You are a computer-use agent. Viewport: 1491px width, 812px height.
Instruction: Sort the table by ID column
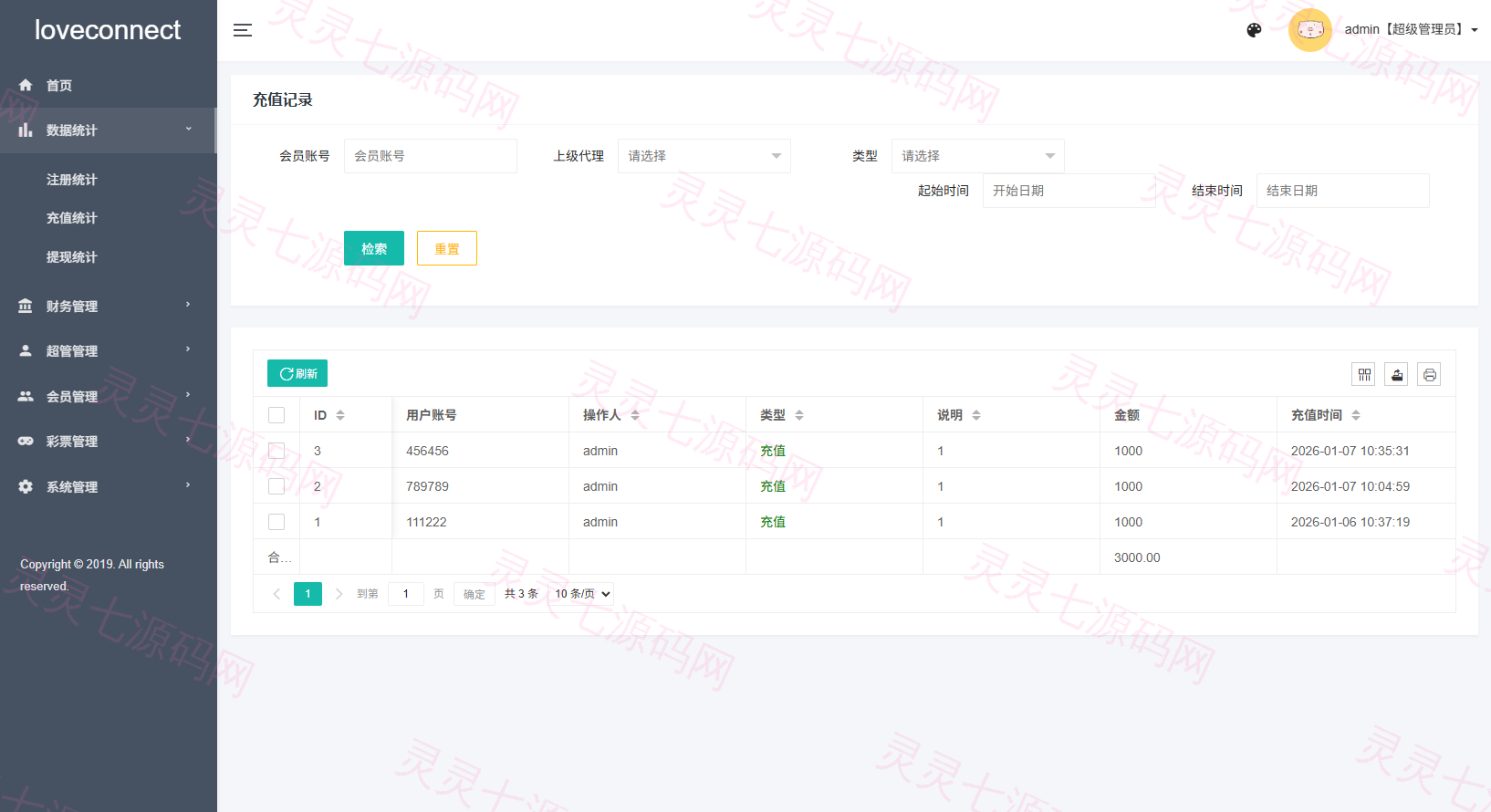point(340,415)
